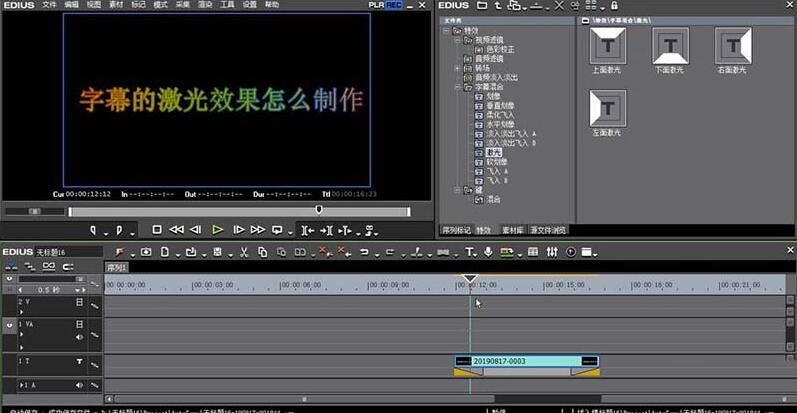Toggle video mute on track 2 V
The image size is (797, 413).
[x=79, y=302]
